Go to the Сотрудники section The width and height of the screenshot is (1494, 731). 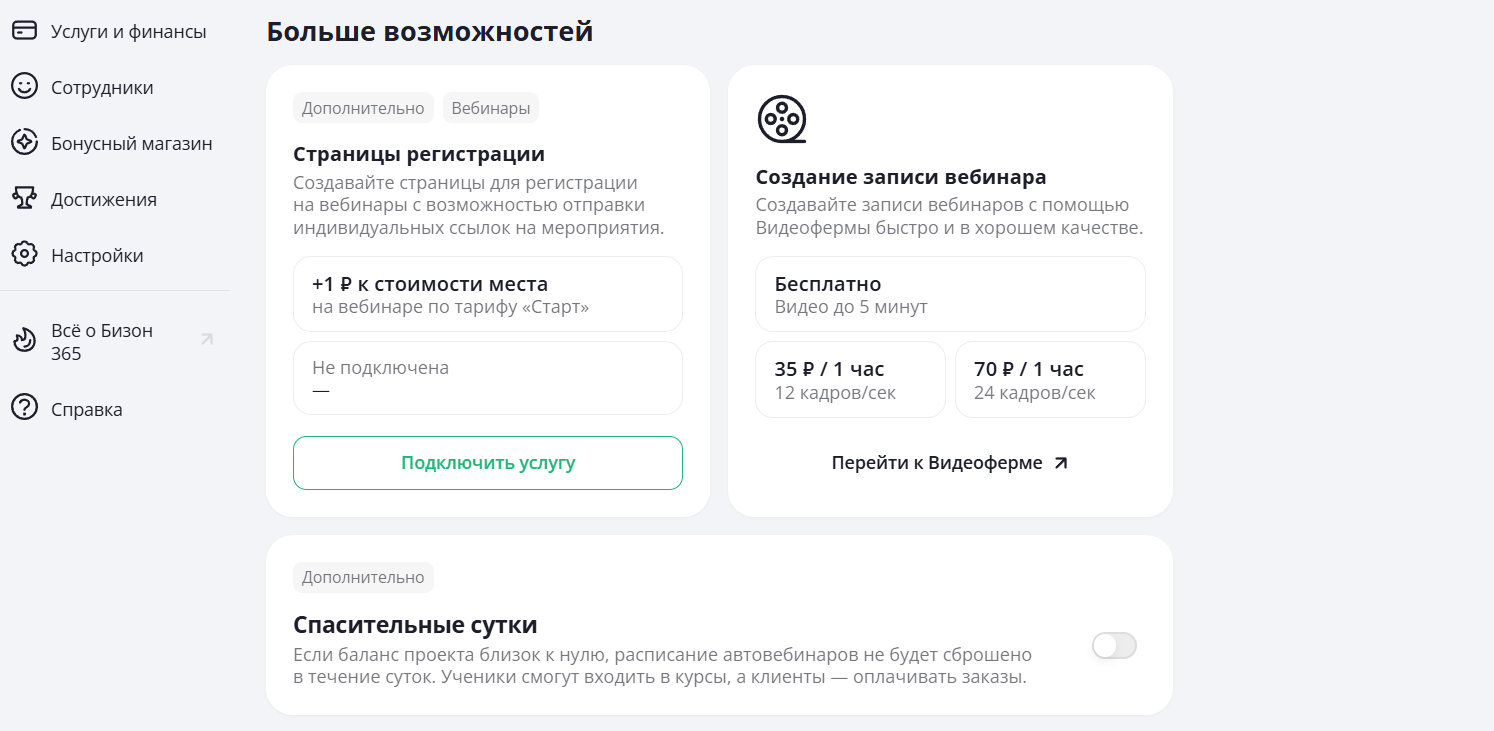102,87
